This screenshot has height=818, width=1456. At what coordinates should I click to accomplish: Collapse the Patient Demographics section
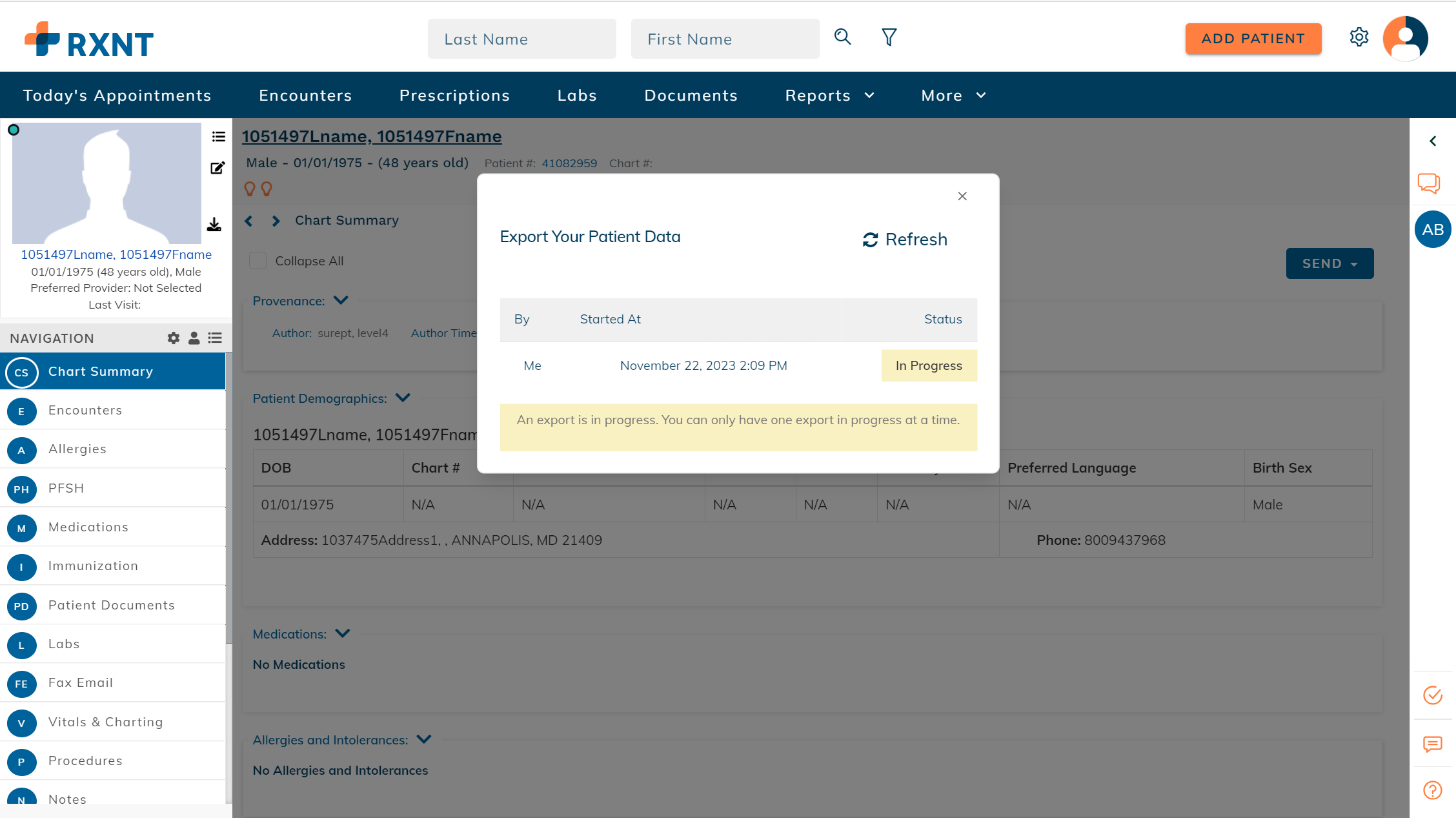click(402, 398)
